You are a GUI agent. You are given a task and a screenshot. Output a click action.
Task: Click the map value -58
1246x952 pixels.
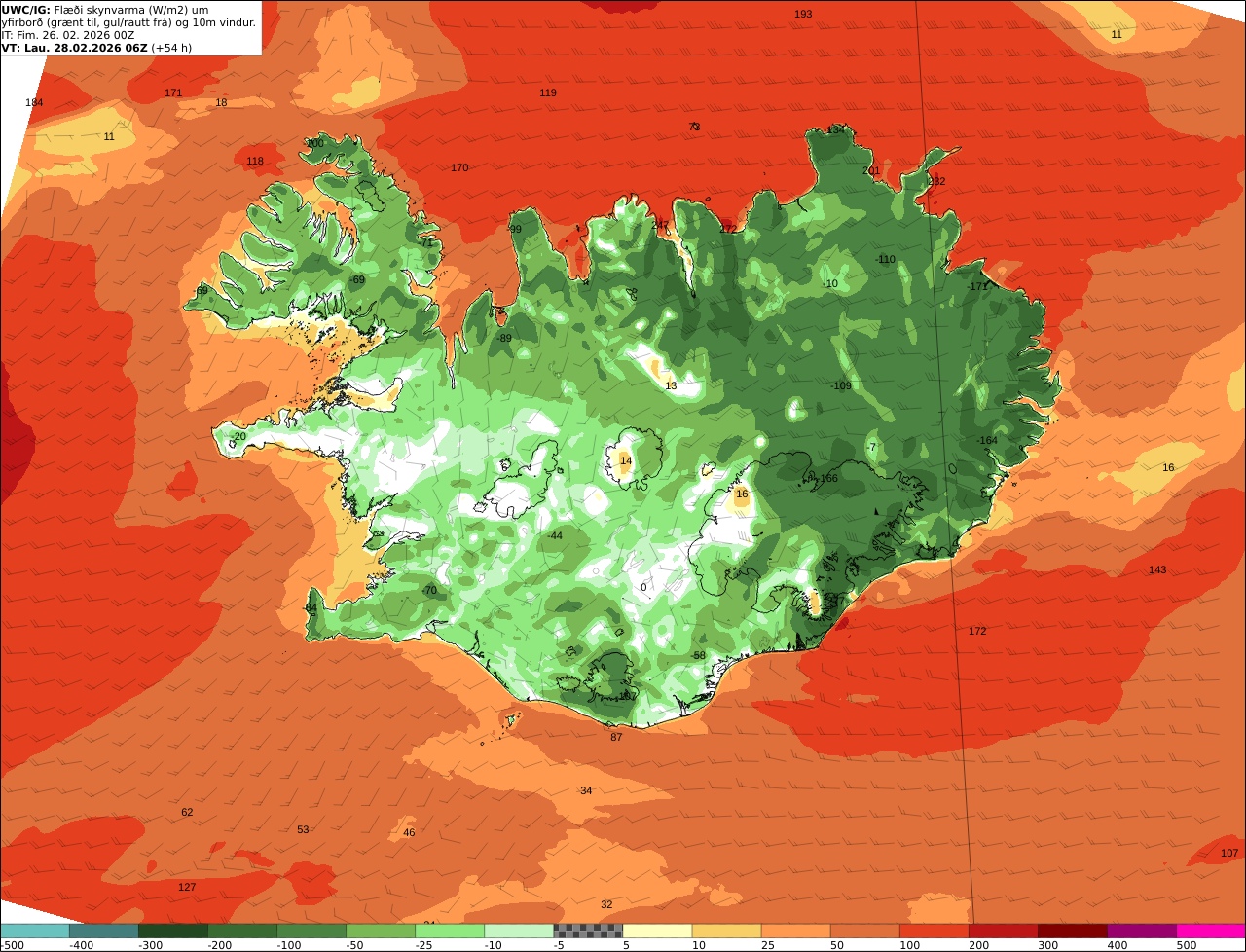click(698, 655)
